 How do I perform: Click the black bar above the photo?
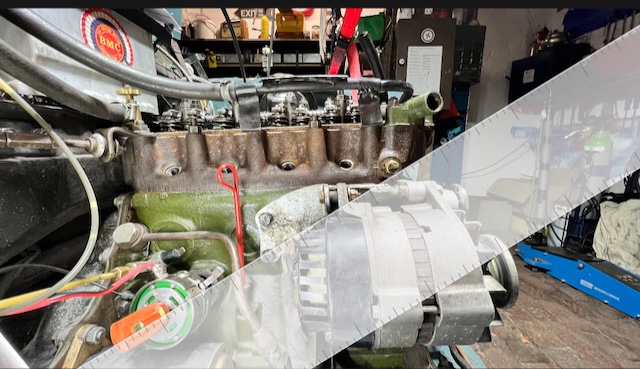[320, 4]
